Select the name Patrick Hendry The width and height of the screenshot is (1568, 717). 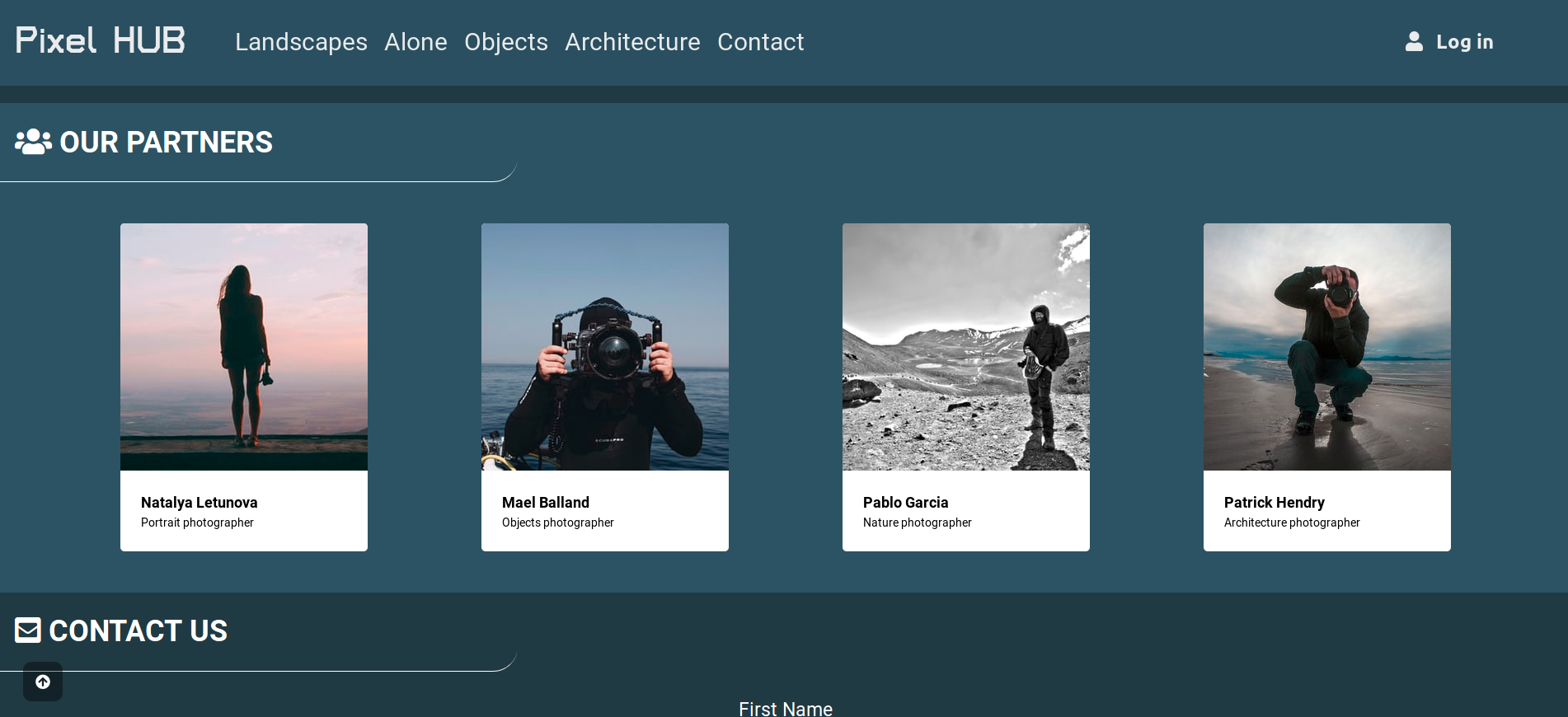1275,503
